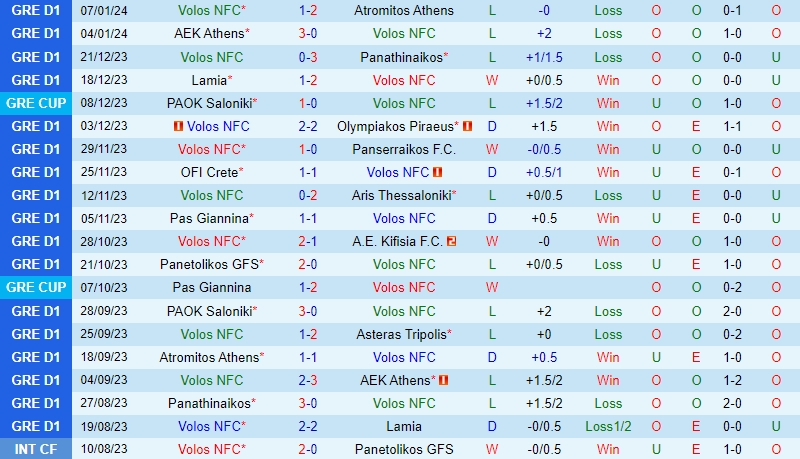
Task: Click Aris Thessaloniki team name
Action: pyautogui.click(x=402, y=195)
